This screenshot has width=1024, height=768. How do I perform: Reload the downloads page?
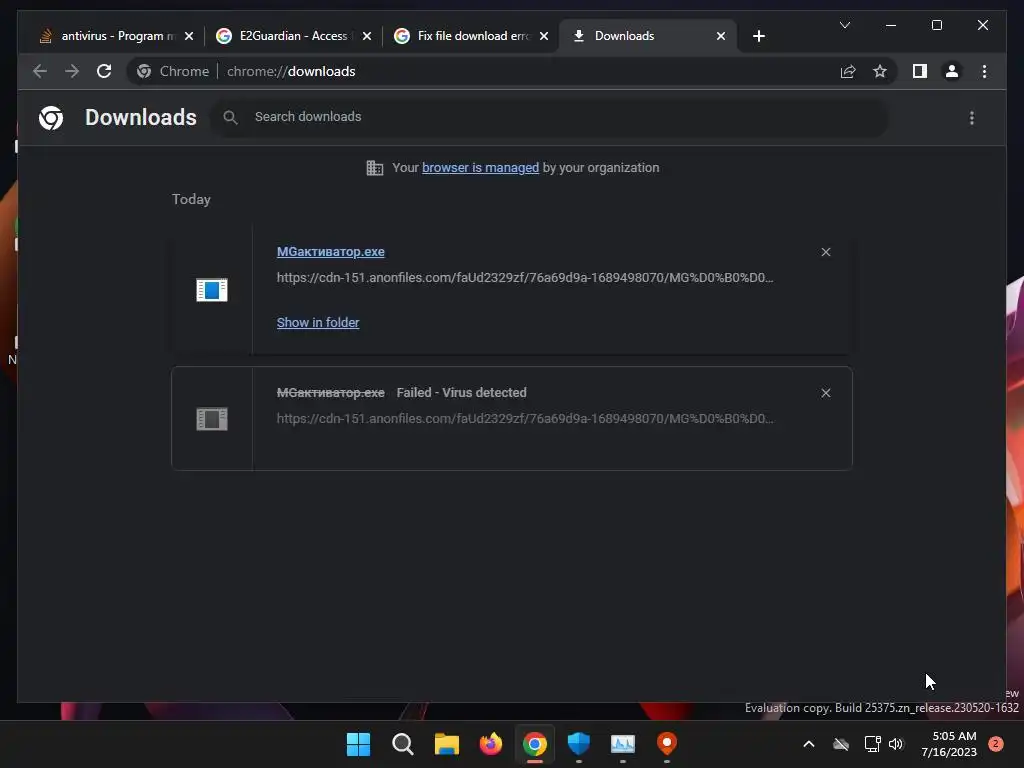[x=104, y=71]
